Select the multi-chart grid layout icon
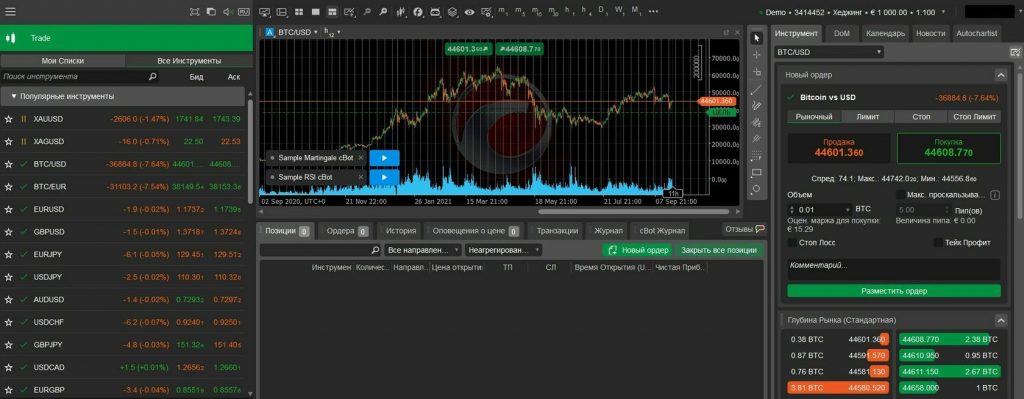 [299, 12]
